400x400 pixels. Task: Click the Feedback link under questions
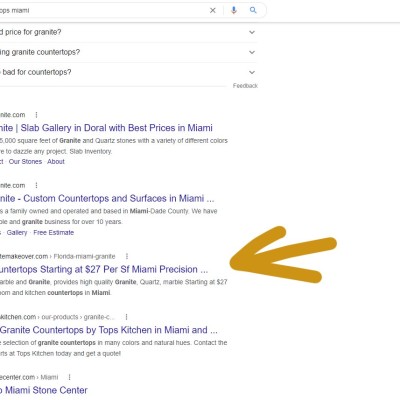point(245,86)
